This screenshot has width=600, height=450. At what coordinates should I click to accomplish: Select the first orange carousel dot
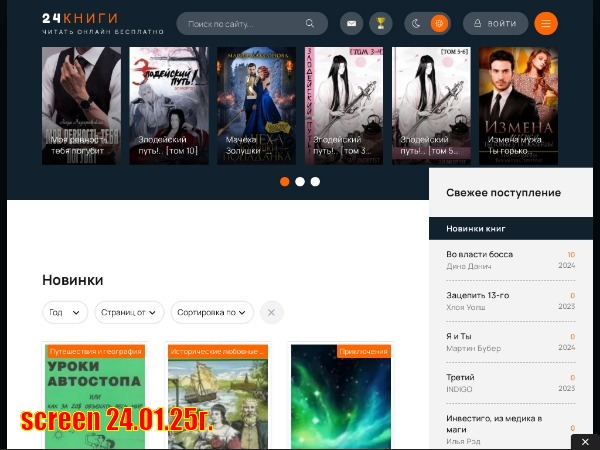click(x=285, y=181)
